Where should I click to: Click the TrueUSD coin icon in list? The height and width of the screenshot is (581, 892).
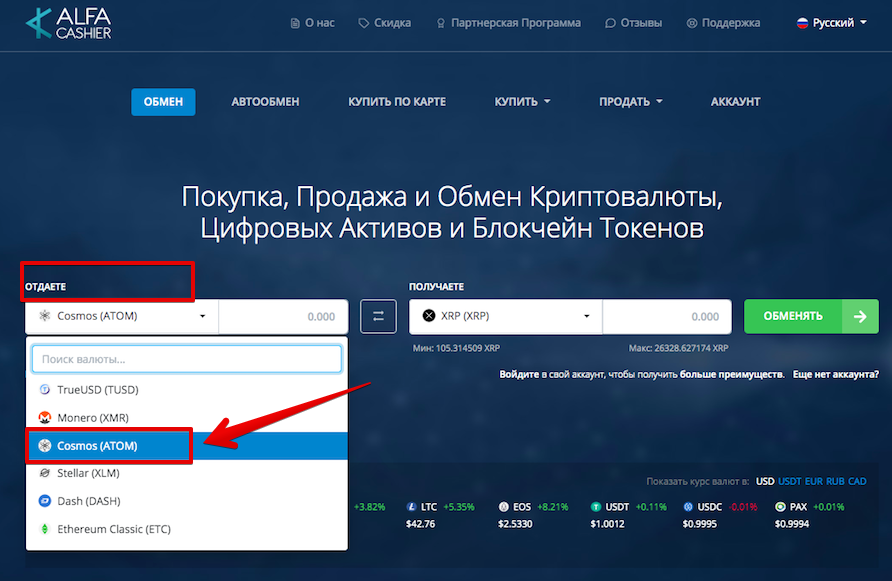[44, 390]
